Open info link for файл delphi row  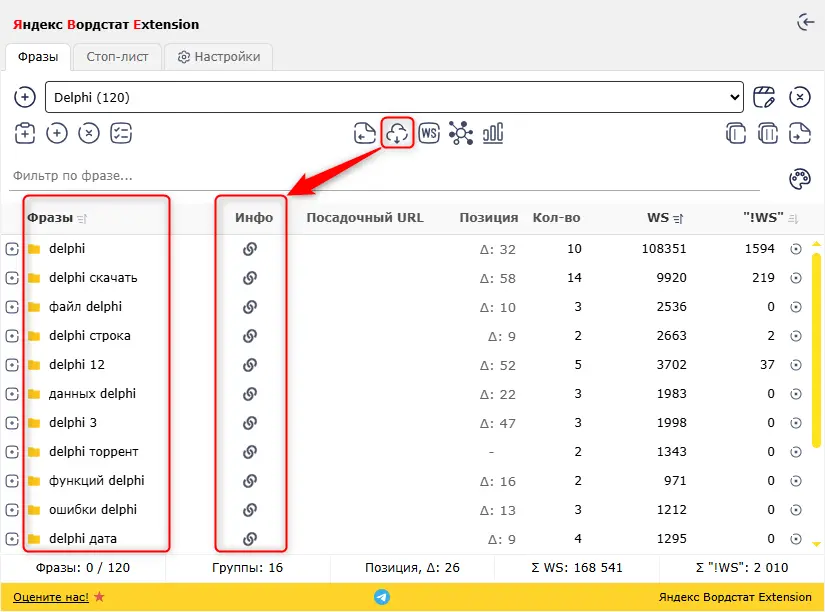pos(250,307)
